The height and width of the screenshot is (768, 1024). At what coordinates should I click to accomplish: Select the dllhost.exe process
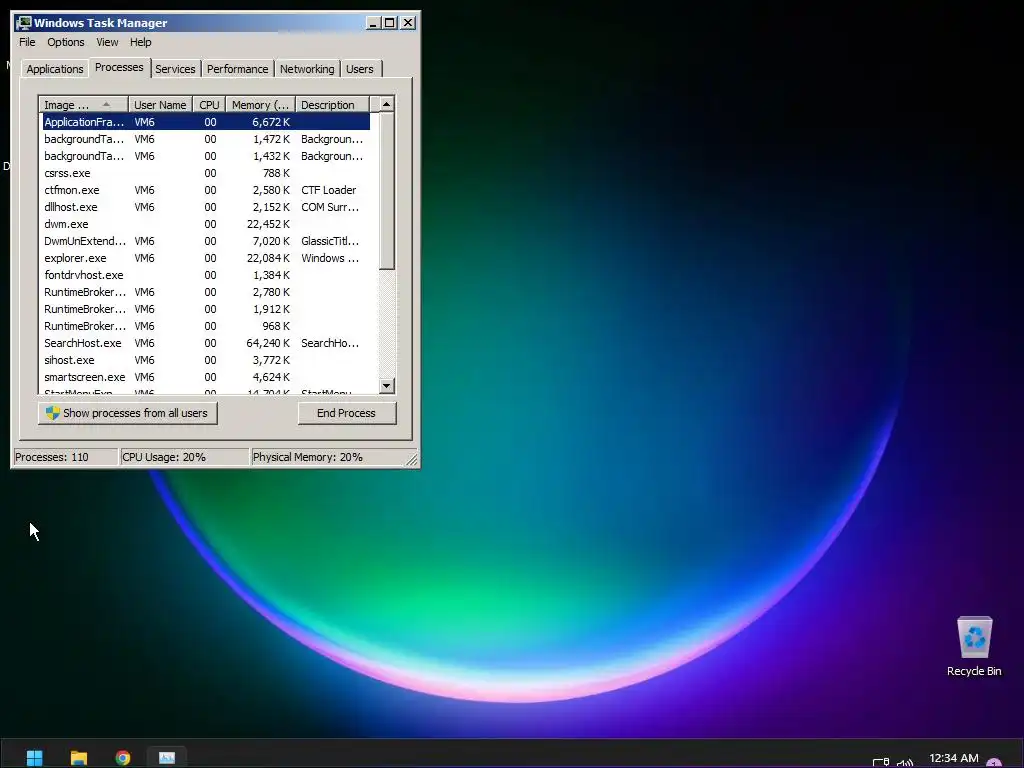206,207
